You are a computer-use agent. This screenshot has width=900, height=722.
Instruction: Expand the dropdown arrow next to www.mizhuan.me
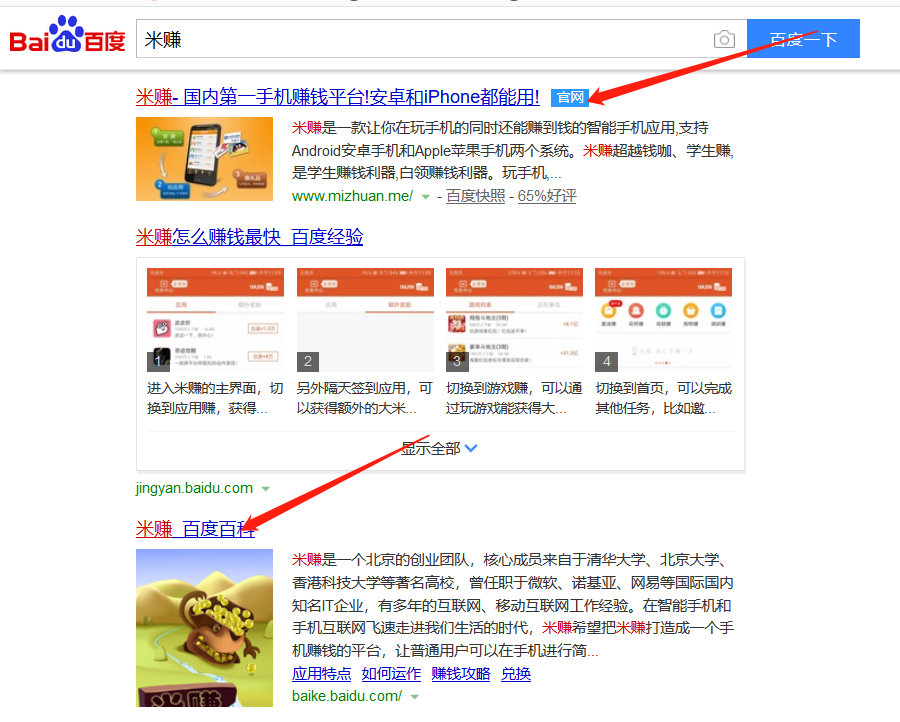[x=425, y=197]
